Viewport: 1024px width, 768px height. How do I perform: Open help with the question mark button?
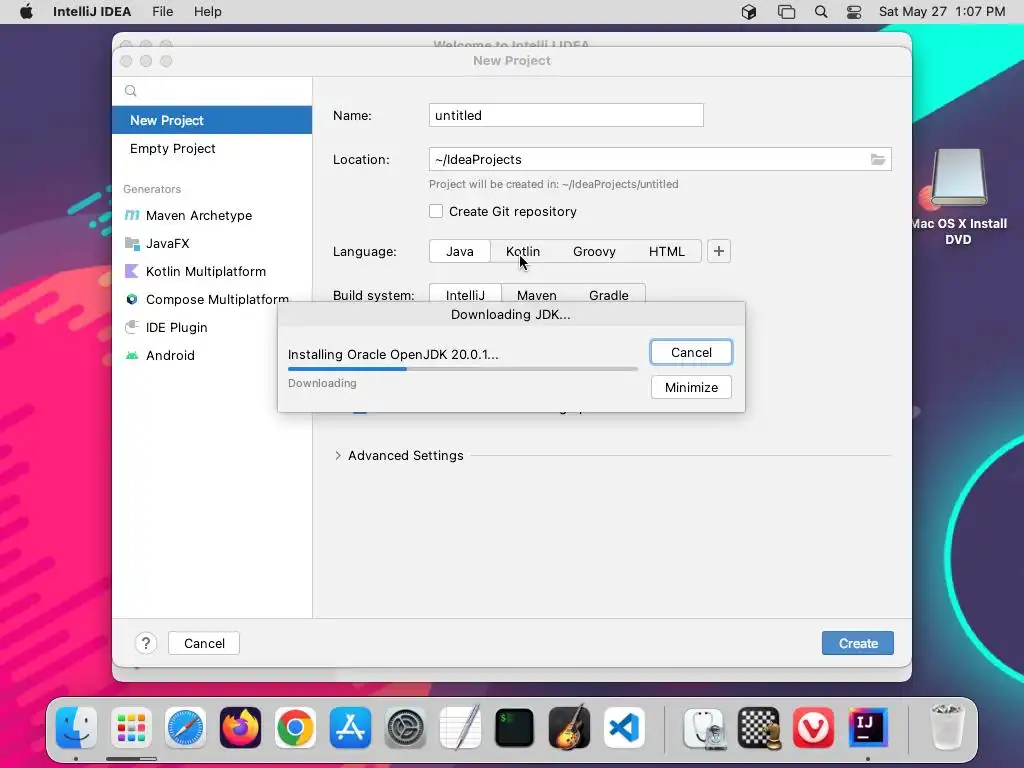click(x=146, y=643)
